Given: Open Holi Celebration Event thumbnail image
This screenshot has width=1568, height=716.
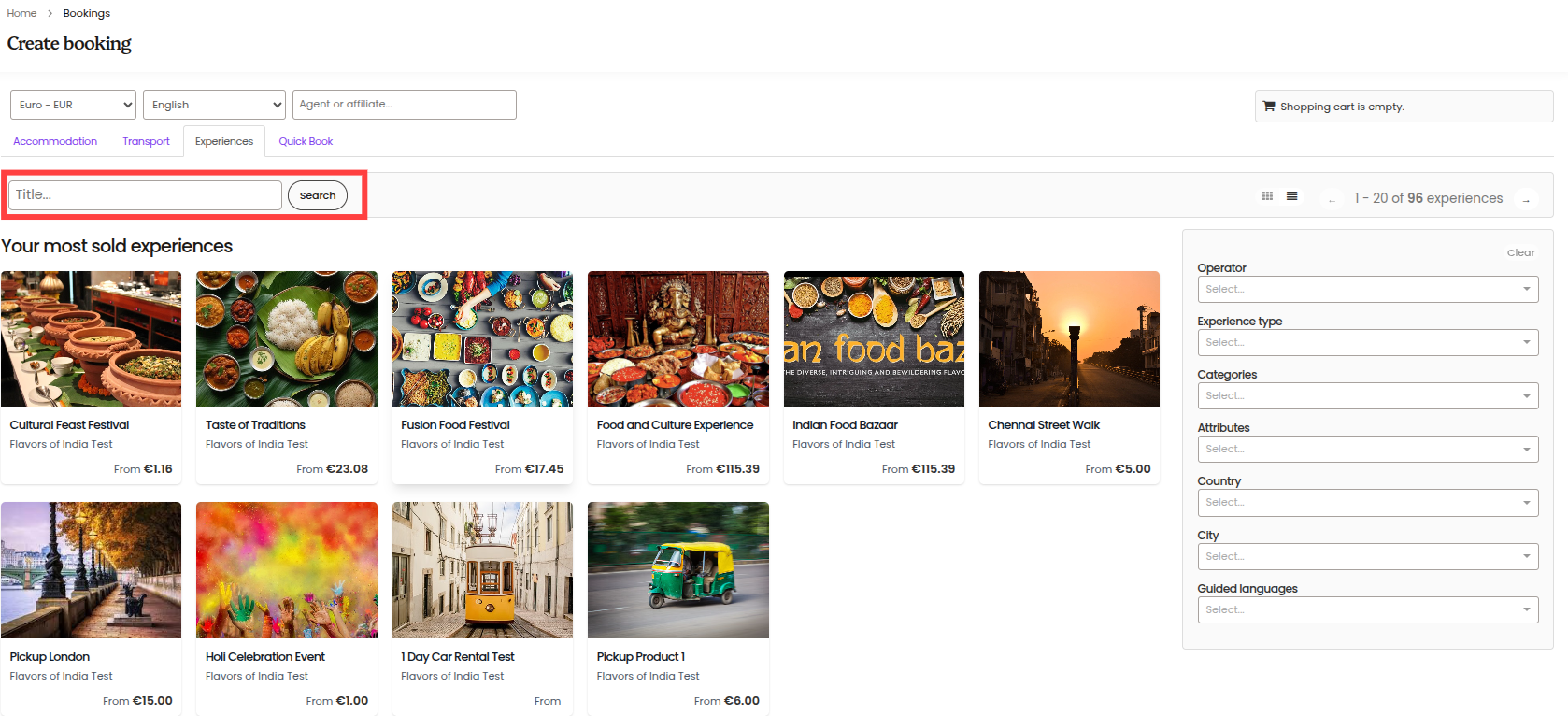Looking at the screenshot, I should click(x=287, y=570).
